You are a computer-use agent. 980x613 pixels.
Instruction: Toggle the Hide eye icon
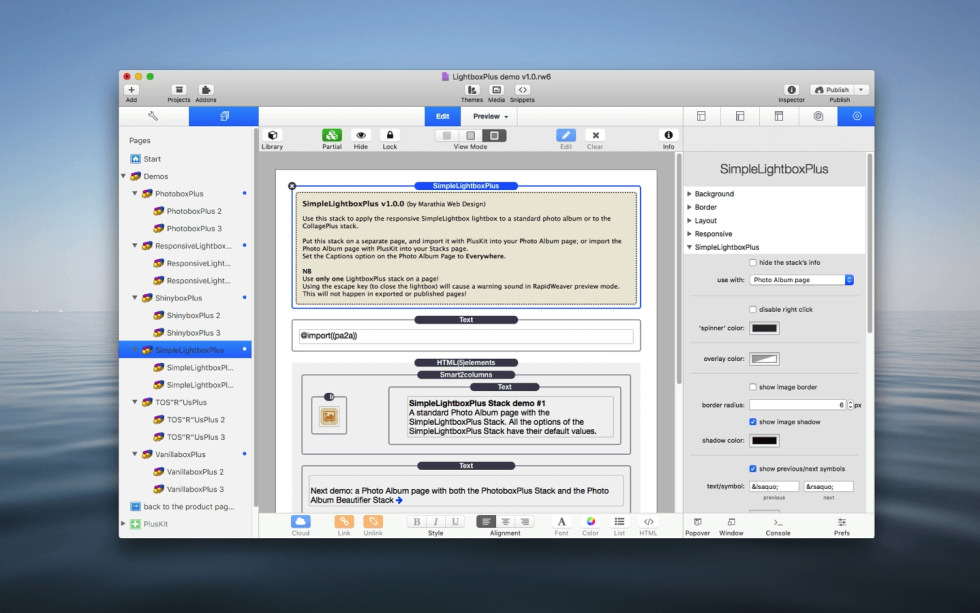point(361,136)
